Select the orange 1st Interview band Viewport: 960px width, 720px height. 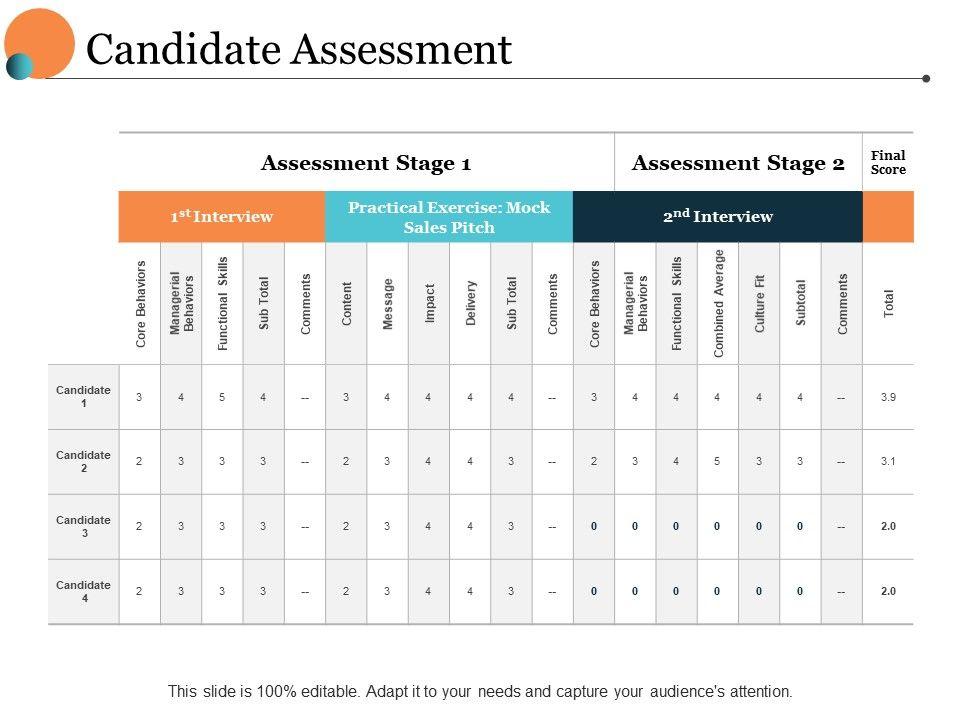point(221,216)
